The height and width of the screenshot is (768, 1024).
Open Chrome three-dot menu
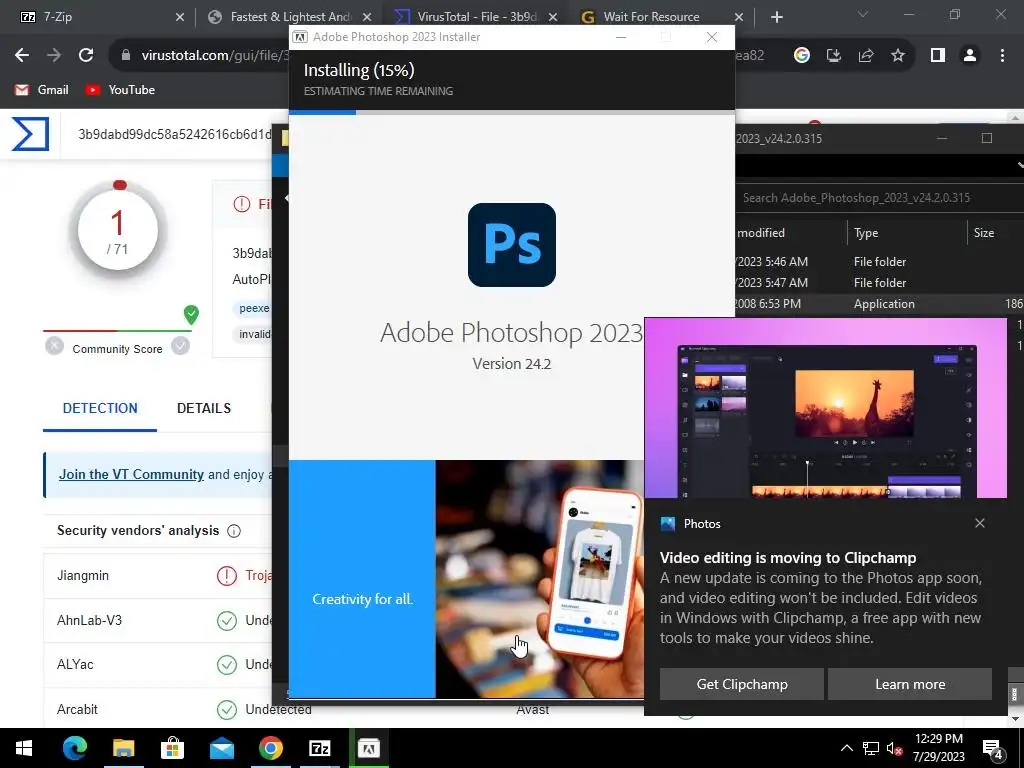coord(1002,56)
